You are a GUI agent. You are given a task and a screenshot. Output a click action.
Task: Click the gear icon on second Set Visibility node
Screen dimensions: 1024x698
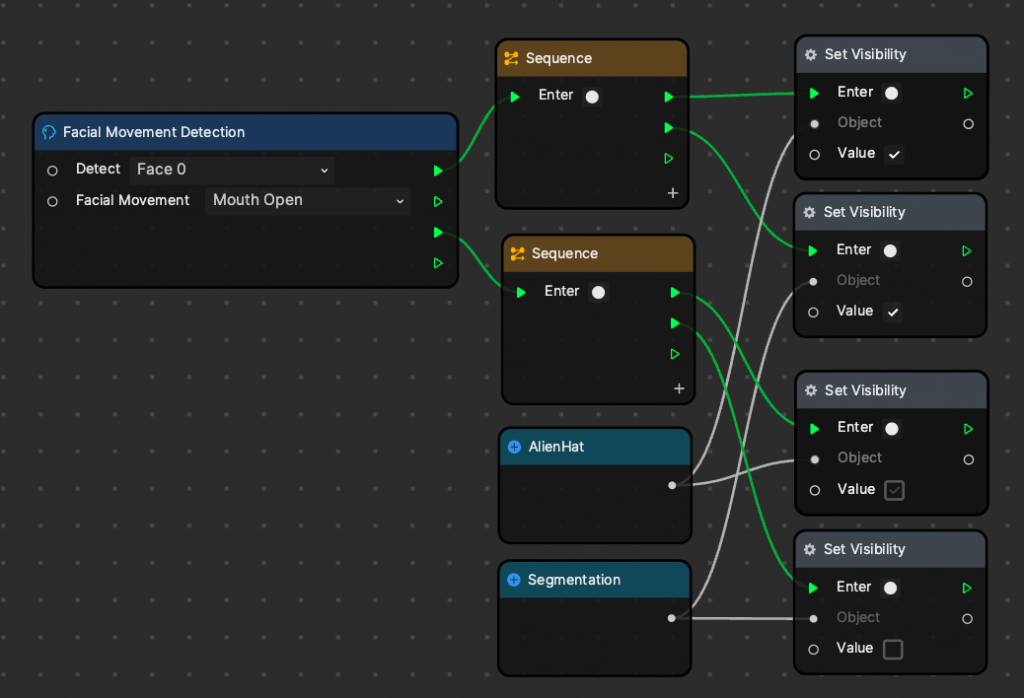[x=809, y=213]
